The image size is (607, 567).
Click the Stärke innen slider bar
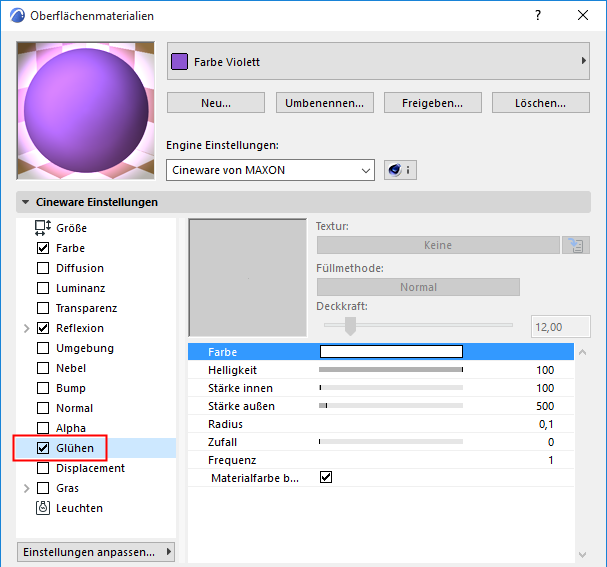click(391, 387)
